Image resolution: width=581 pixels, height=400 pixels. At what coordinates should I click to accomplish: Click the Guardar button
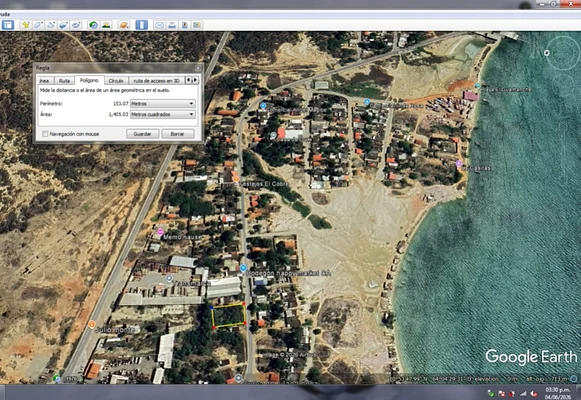point(142,134)
